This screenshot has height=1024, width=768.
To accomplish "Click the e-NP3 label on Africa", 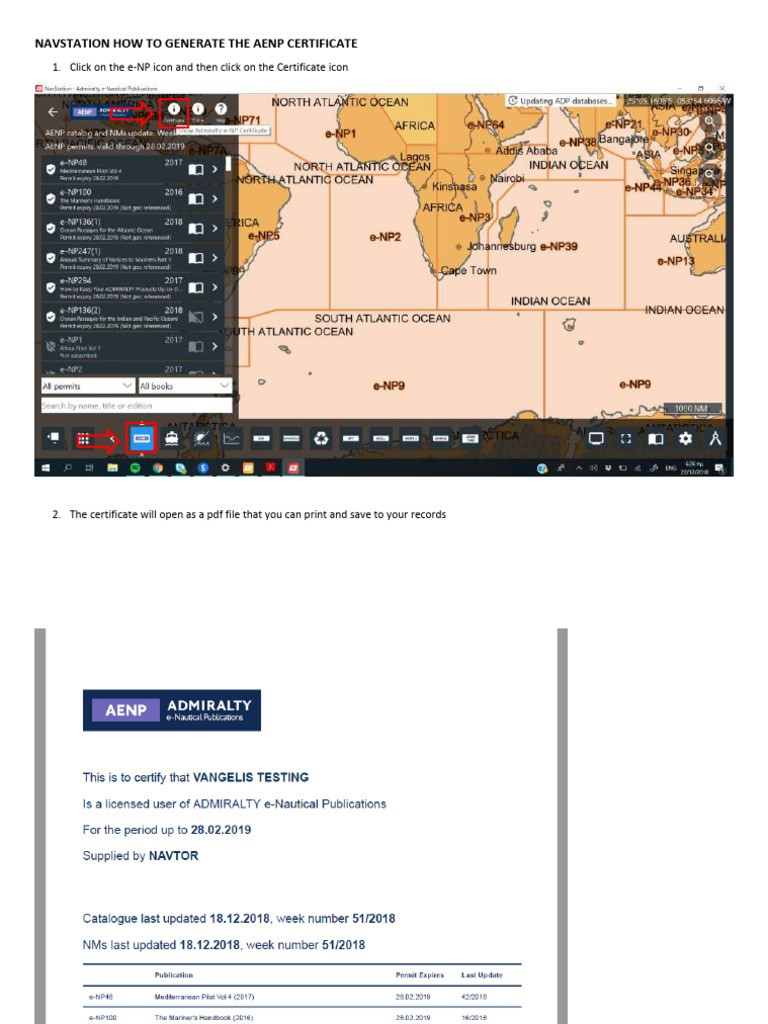I will point(474,217).
